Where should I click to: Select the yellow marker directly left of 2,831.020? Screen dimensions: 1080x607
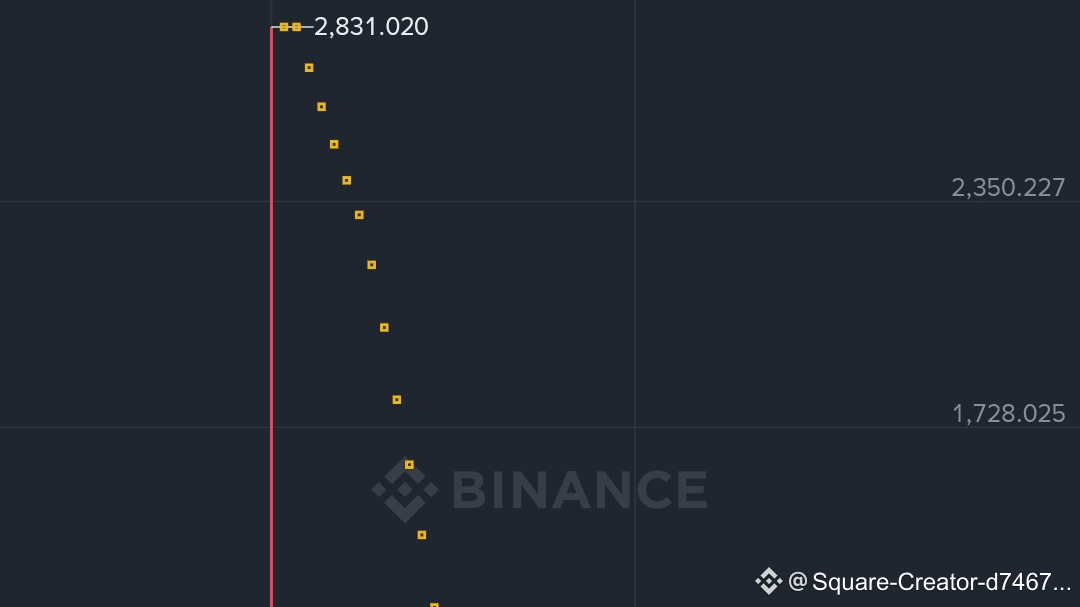pyautogui.click(x=296, y=27)
